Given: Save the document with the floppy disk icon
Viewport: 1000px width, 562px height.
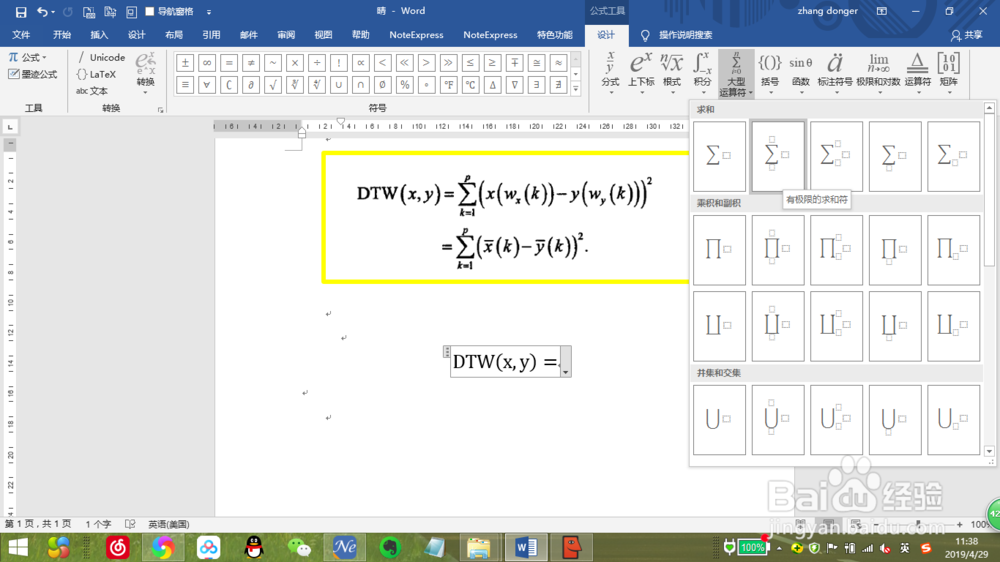Looking at the screenshot, I should coord(20,11).
